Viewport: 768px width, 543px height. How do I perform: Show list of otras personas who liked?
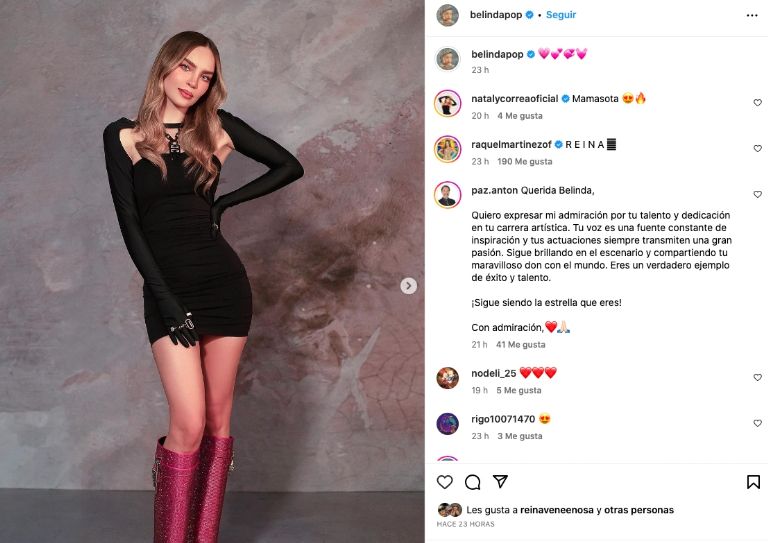pos(638,510)
